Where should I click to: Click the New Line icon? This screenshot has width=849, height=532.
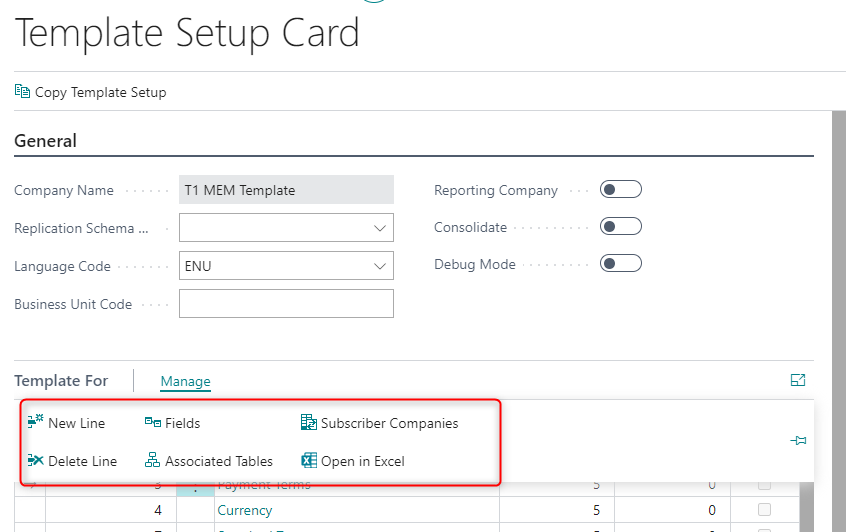(x=35, y=422)
